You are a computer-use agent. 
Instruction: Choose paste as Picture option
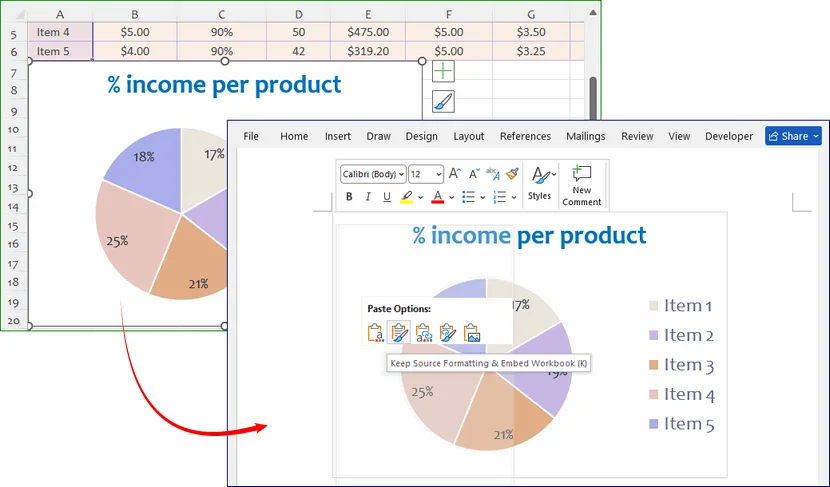472,332
